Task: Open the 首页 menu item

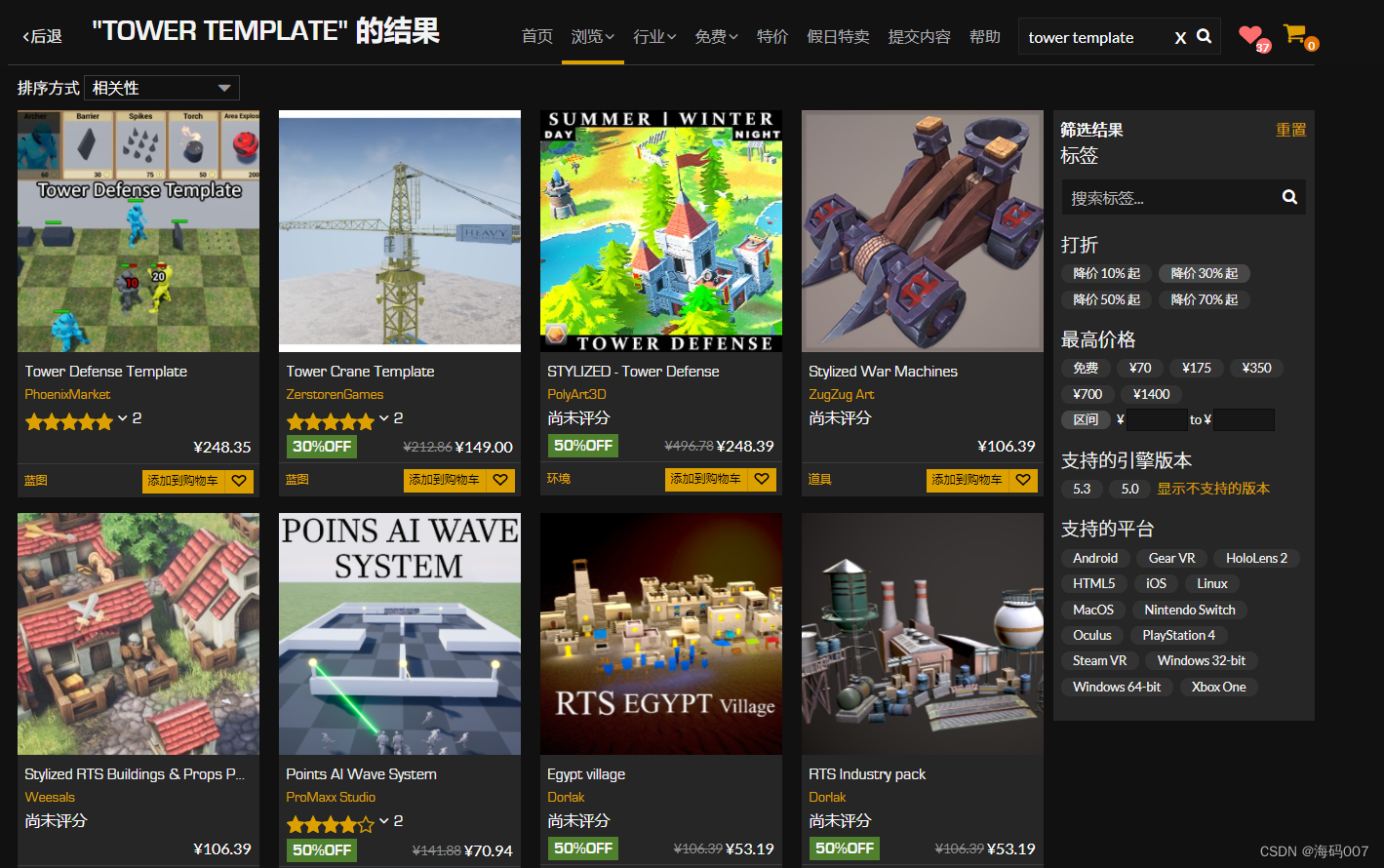Action: pos(537,36)
